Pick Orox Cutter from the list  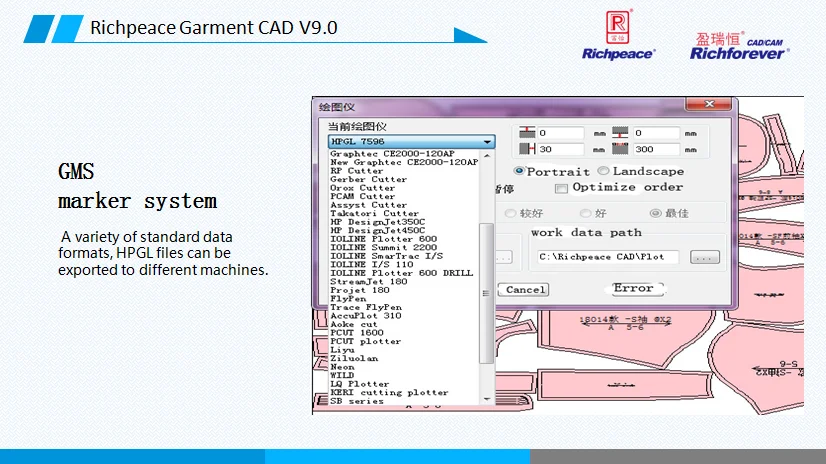click(362, 187)
